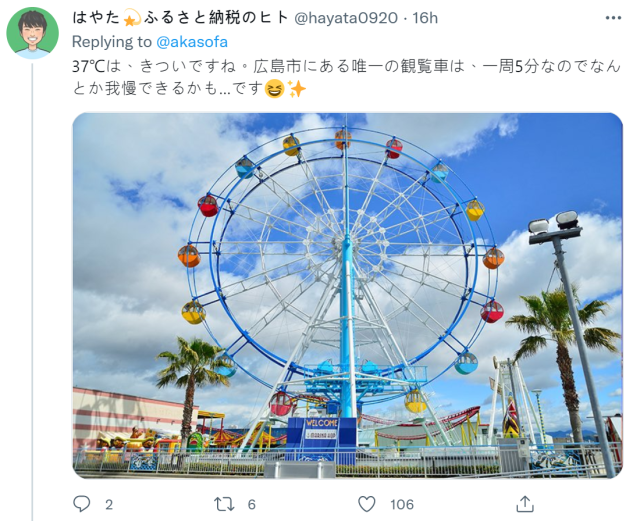Click the shooting star emoji in the name
Viewport: 640px width, 521px height.
coord(131,18)
